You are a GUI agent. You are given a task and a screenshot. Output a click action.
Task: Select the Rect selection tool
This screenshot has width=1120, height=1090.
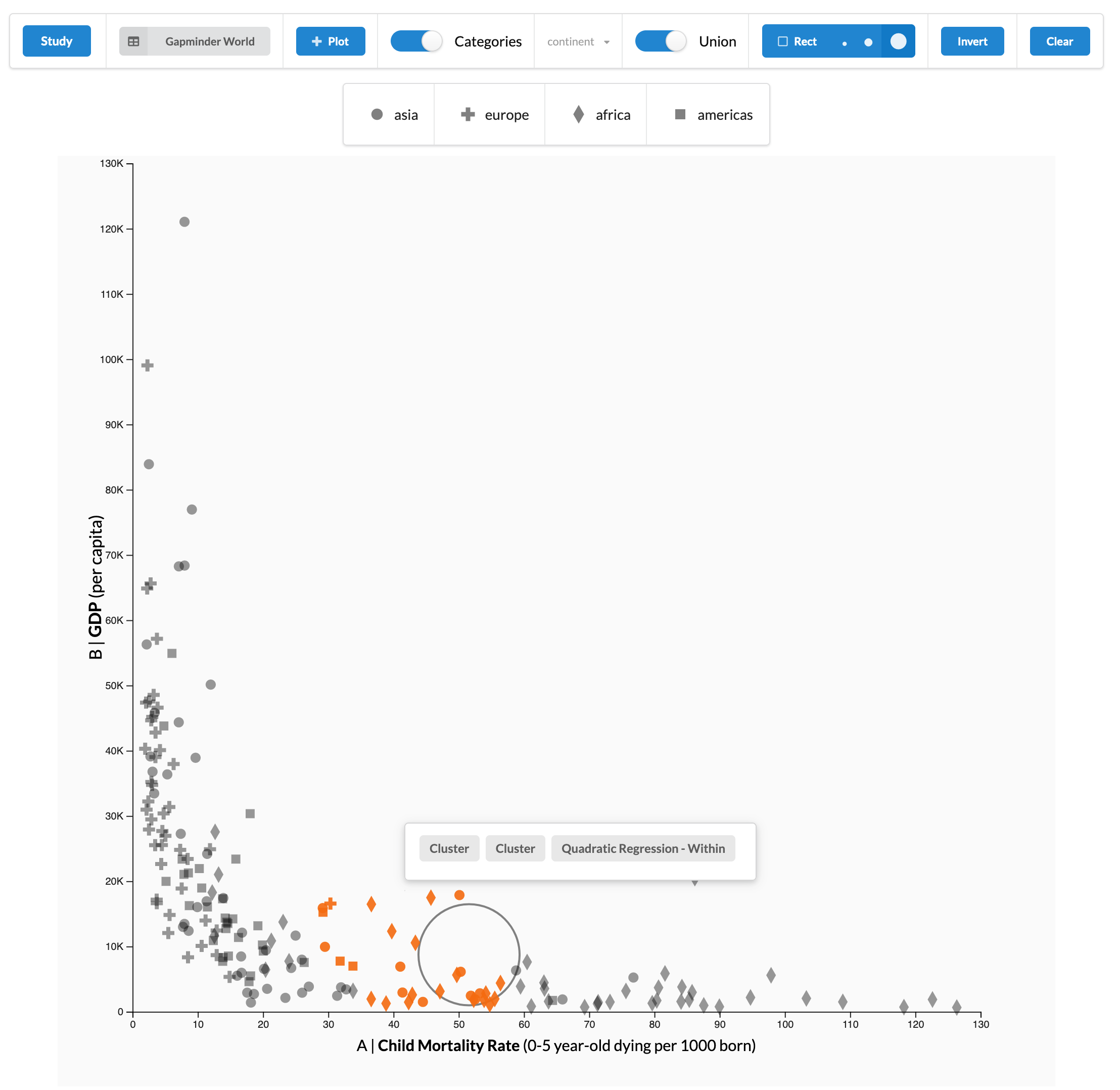(x=797, y=42)
